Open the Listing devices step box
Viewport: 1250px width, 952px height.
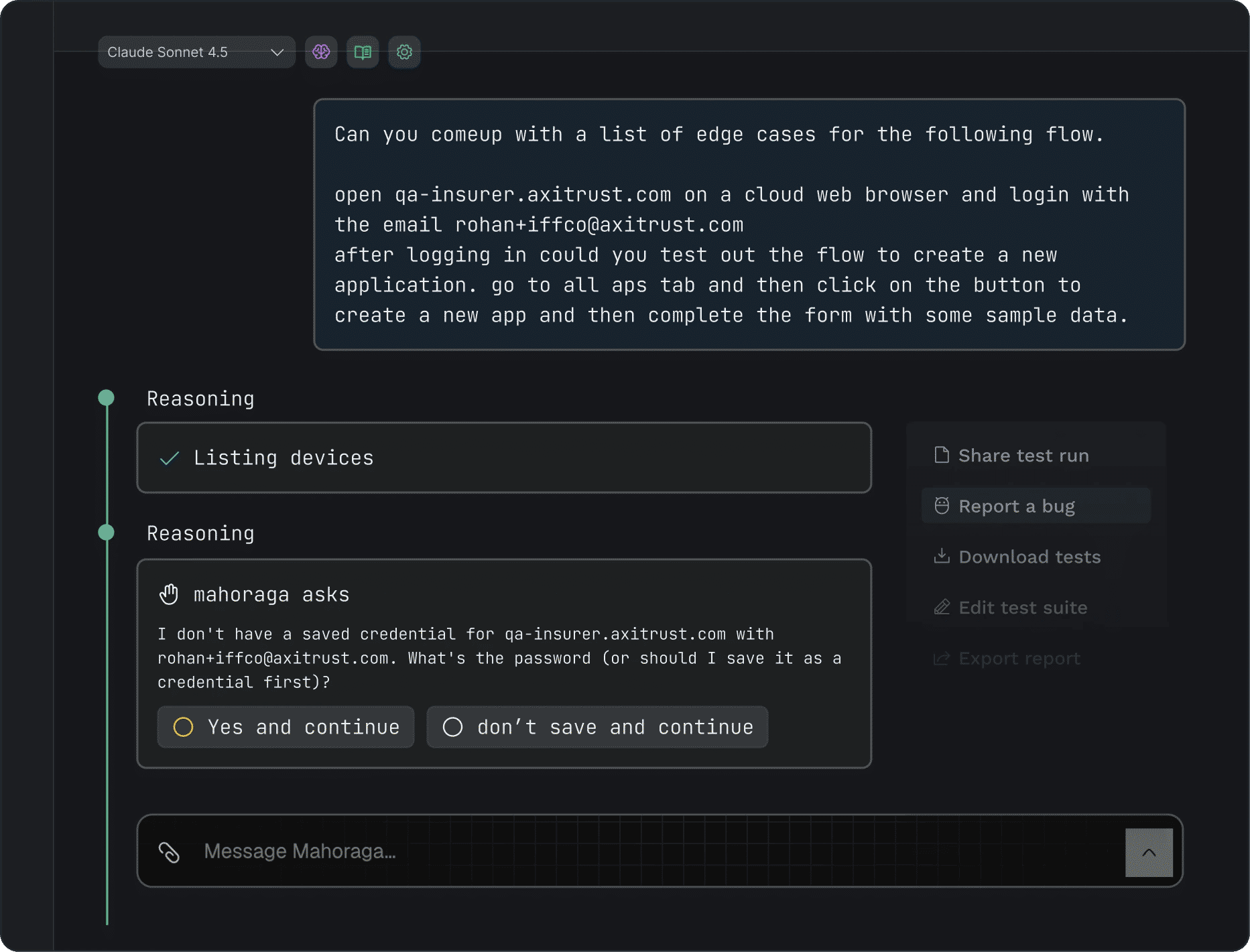(x=504, y=458)
